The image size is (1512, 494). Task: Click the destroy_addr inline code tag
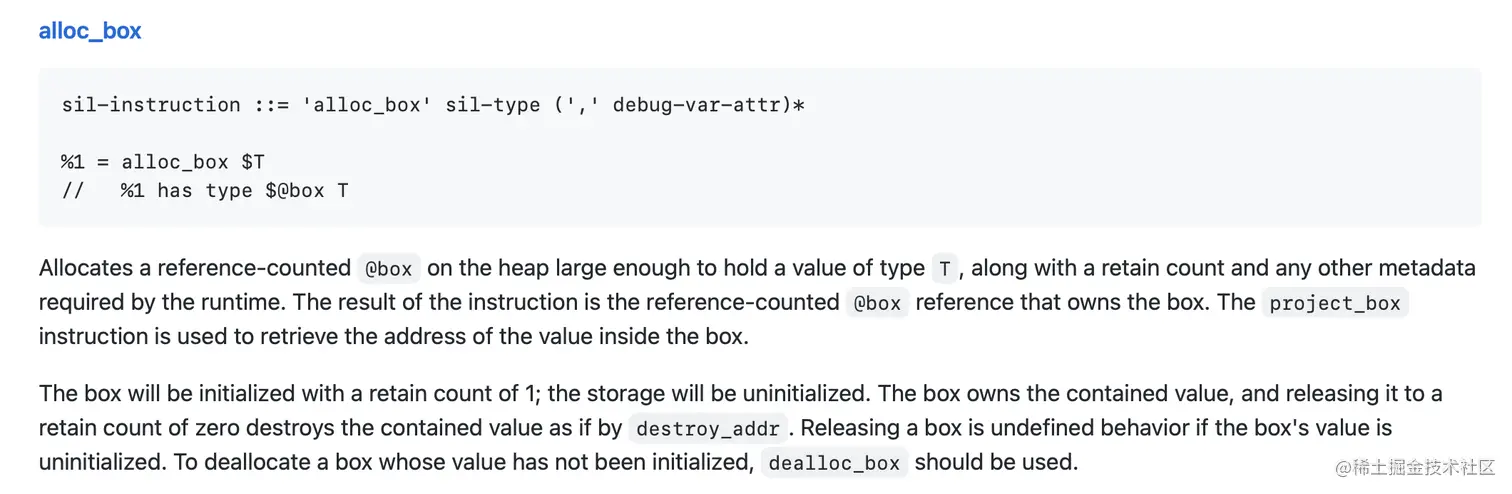(x=709, y=430)
